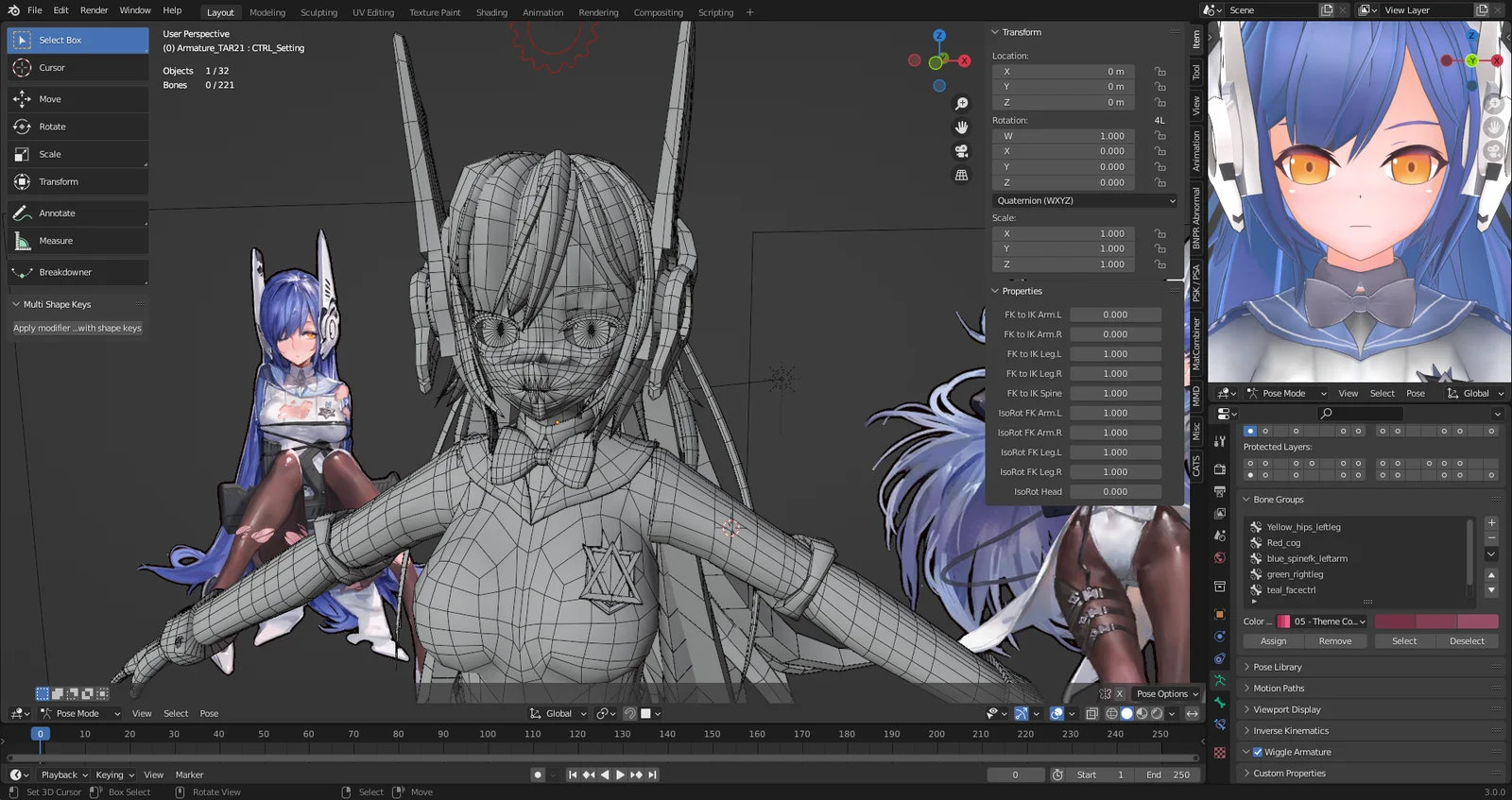The width and height of the screenshot is (1512, 800).
Task: Open the Marker menu in timeline
Action: pos(189,775)
